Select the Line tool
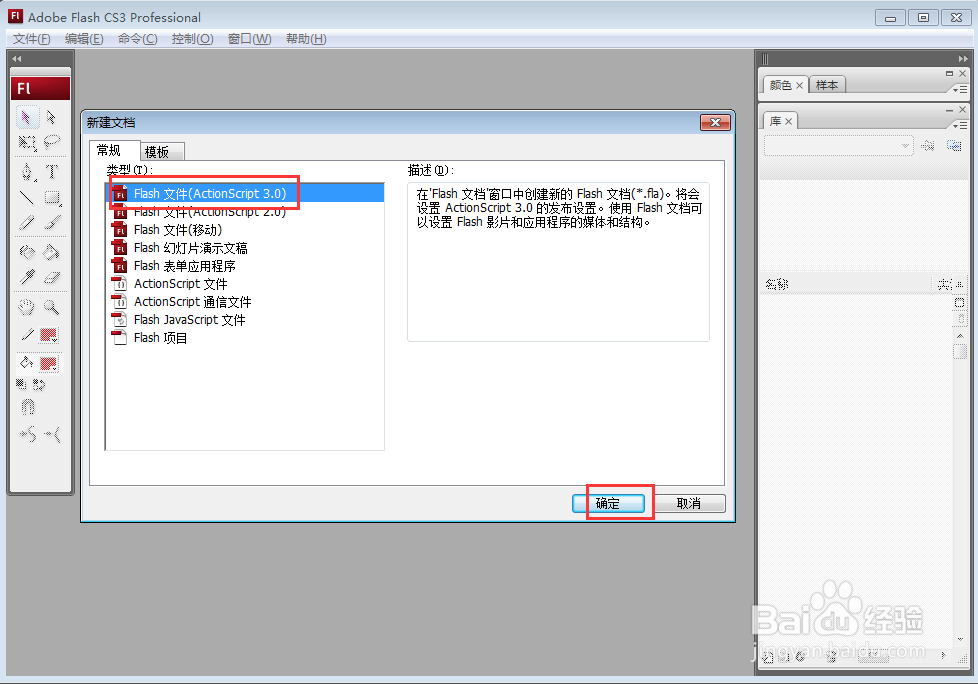978x684 pixels. [x=26, y=198]
